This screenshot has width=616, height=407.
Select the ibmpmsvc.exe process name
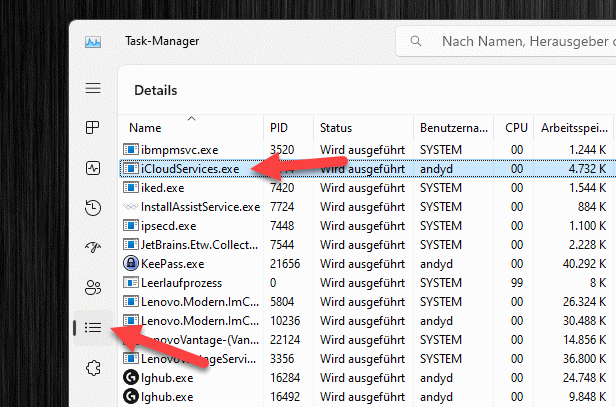(x=180, y=150)
